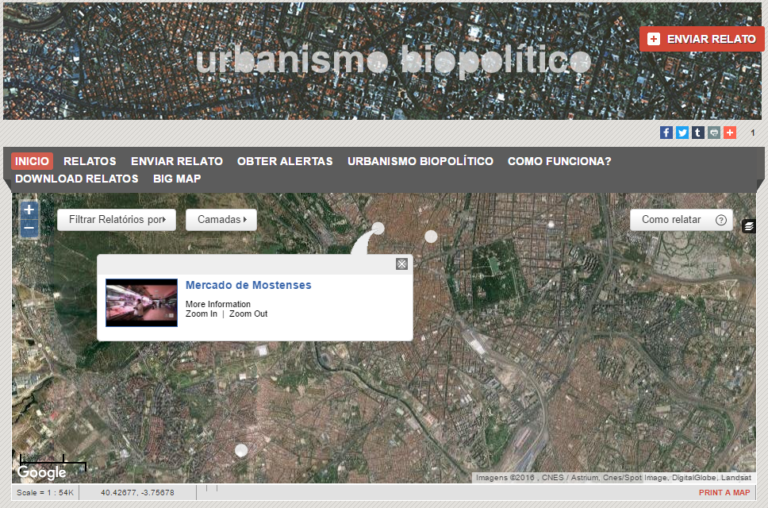The height and width of the screenshot is (508, 768).
Task: Open the Relatos menu item
Action: point(90,161)
